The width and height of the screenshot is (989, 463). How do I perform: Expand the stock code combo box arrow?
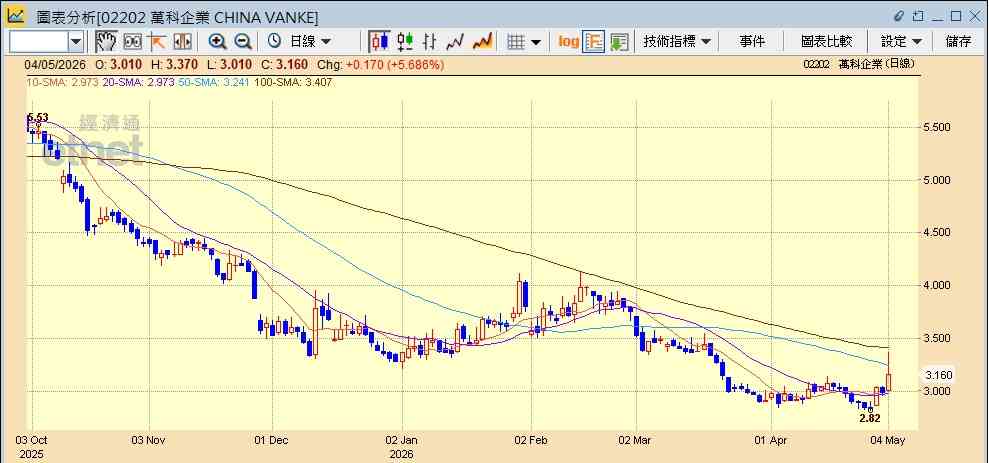coord(76,42)
